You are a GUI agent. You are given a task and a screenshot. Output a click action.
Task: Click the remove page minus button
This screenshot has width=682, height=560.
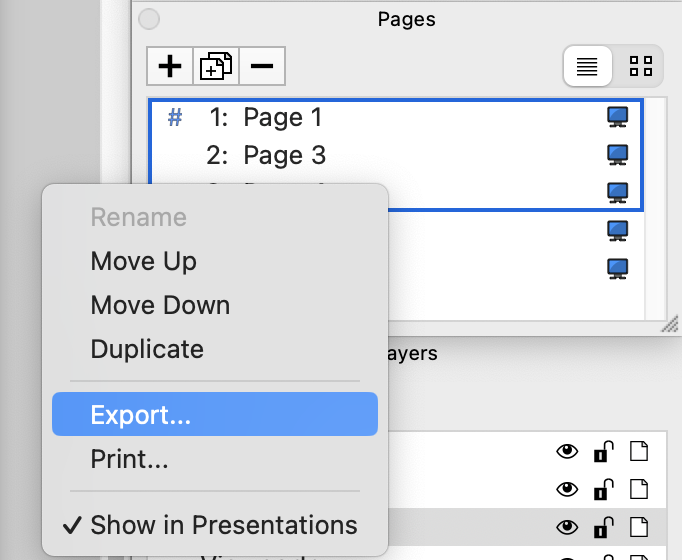(262, 66)
